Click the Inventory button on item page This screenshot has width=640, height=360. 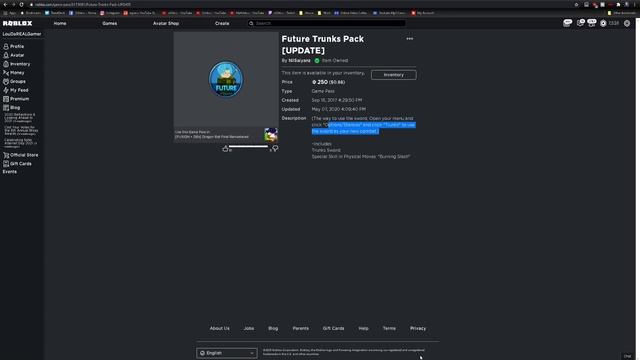(x=393, y=75)
